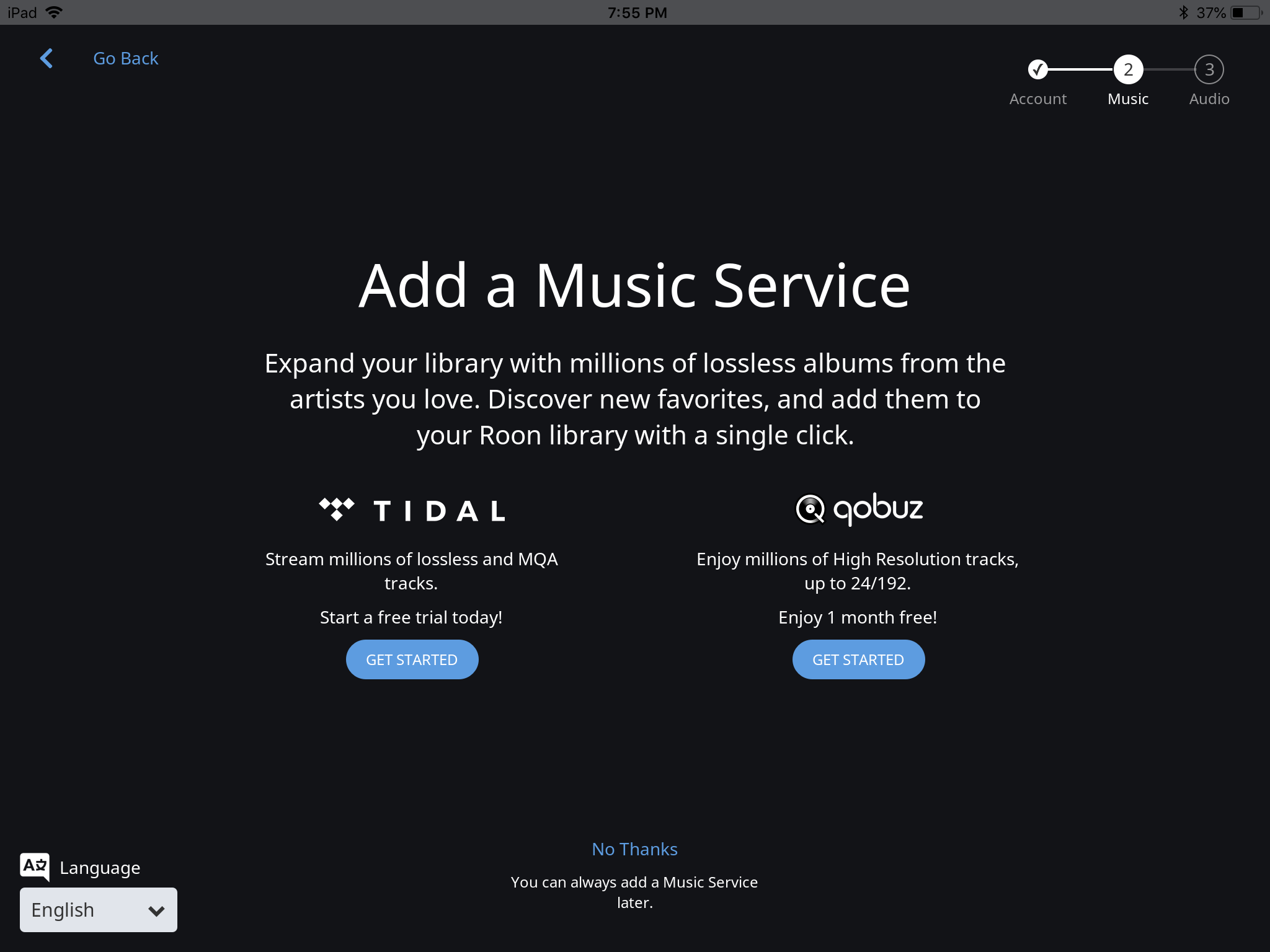Image resolution: width=1270 pixels, height=952 pixels.
Task: Select the completed Account step checkmark
Action: pyautogui.click(x=1037, y=69)
